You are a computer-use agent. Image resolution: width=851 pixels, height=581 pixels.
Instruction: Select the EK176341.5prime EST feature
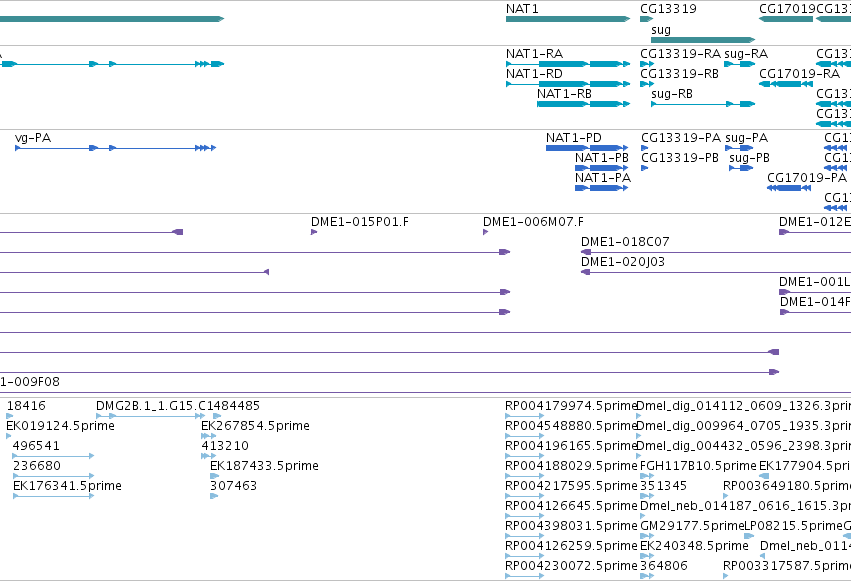pos(53,496)
